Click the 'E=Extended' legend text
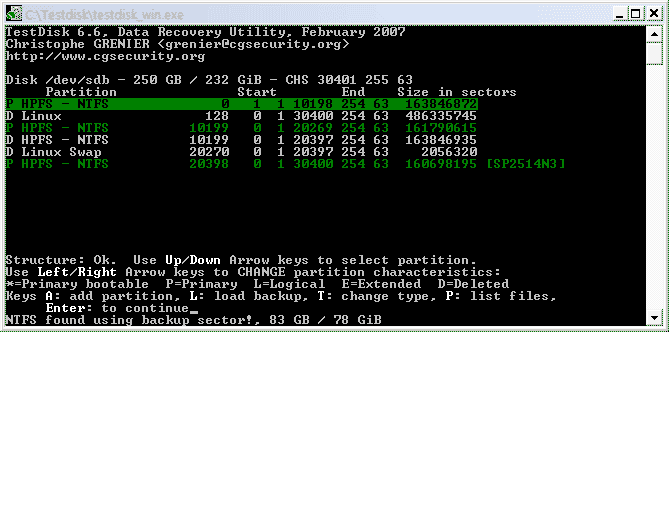669x512 pixels. click(381, 284)
